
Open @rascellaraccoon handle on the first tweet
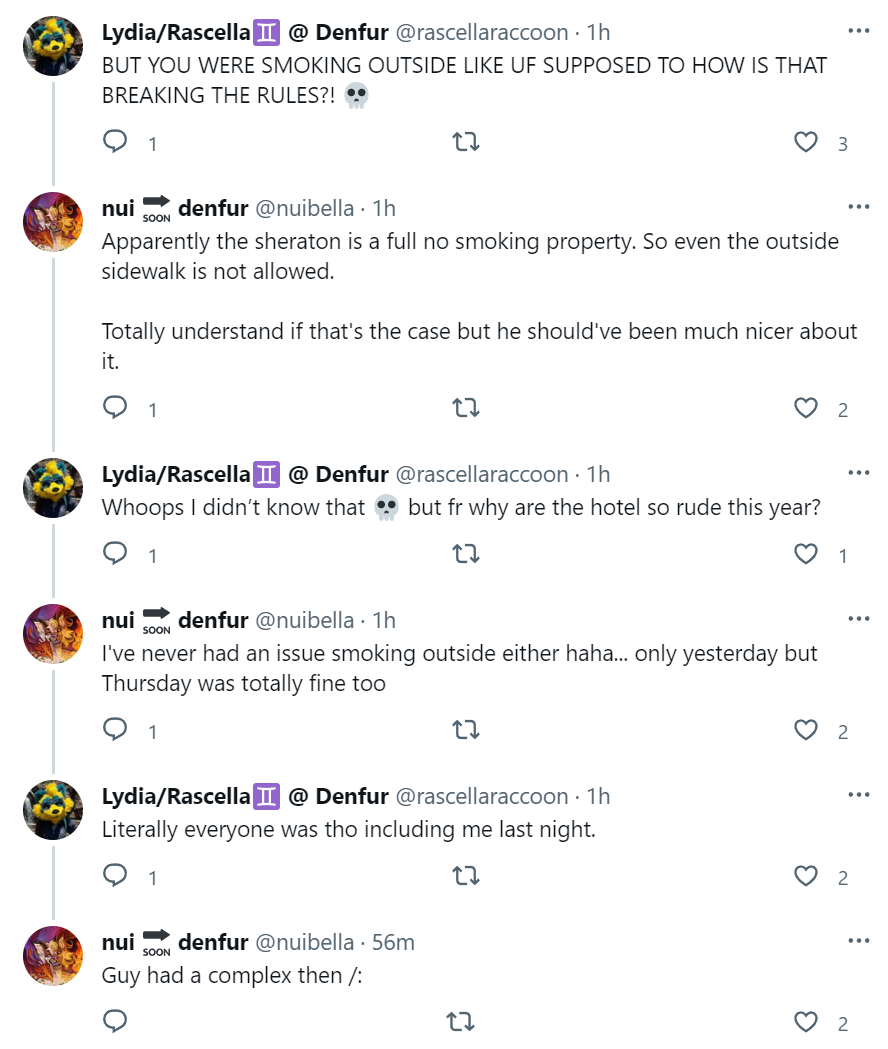[482, 32]
